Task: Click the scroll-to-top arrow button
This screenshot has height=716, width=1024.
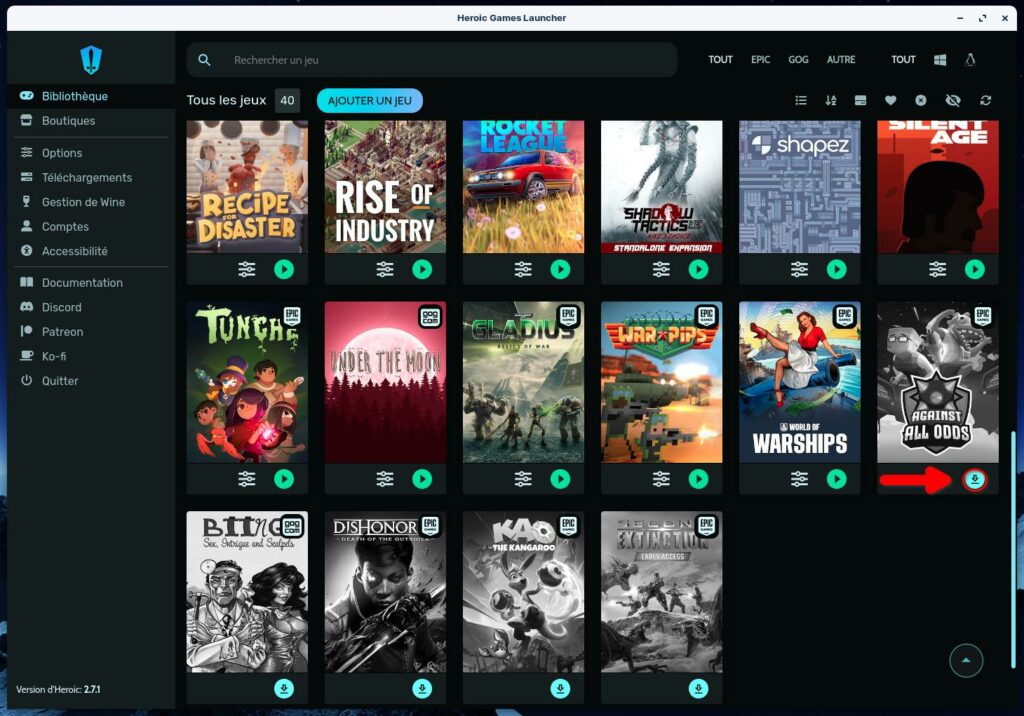Action: pos(966,660)
